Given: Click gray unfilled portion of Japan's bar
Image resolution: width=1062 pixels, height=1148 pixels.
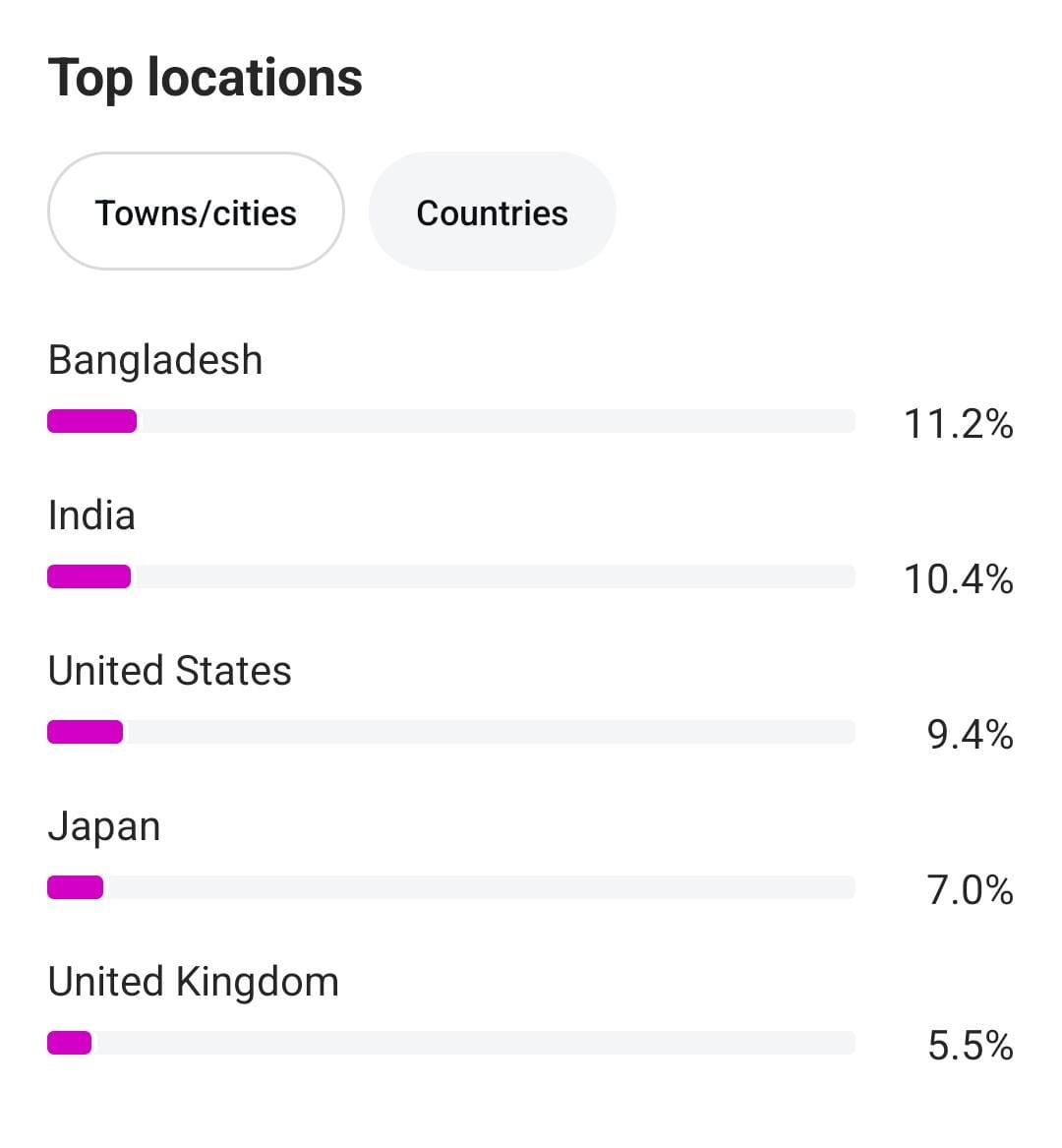Looking at the screenshot, I should pos(479,887).
